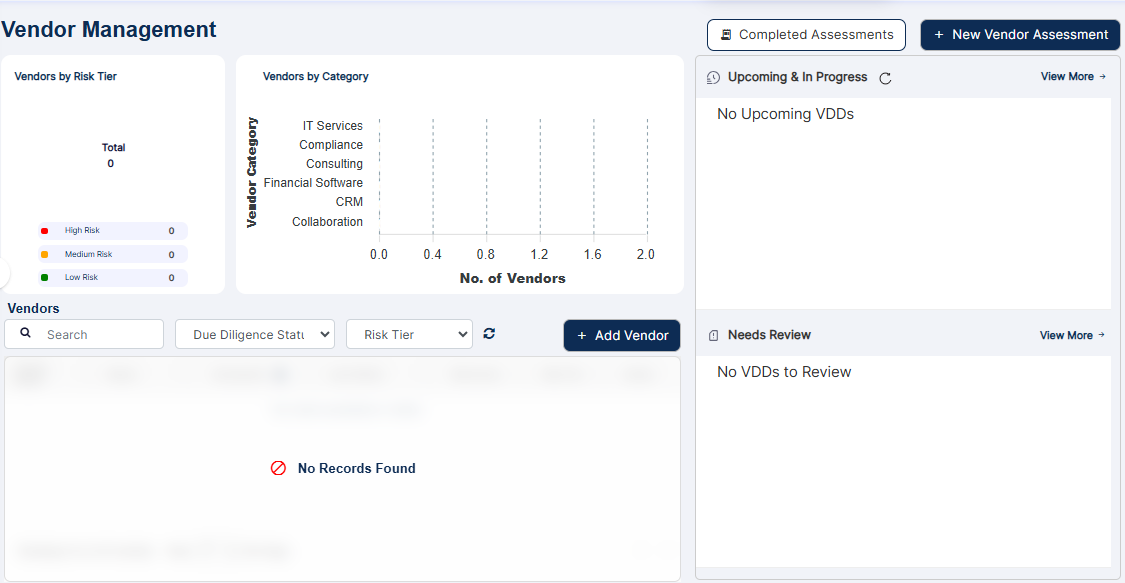Screen dimensions: 1125x583
Task: Click View More in the Needs Review section
Action: (x=1067, y=335)
